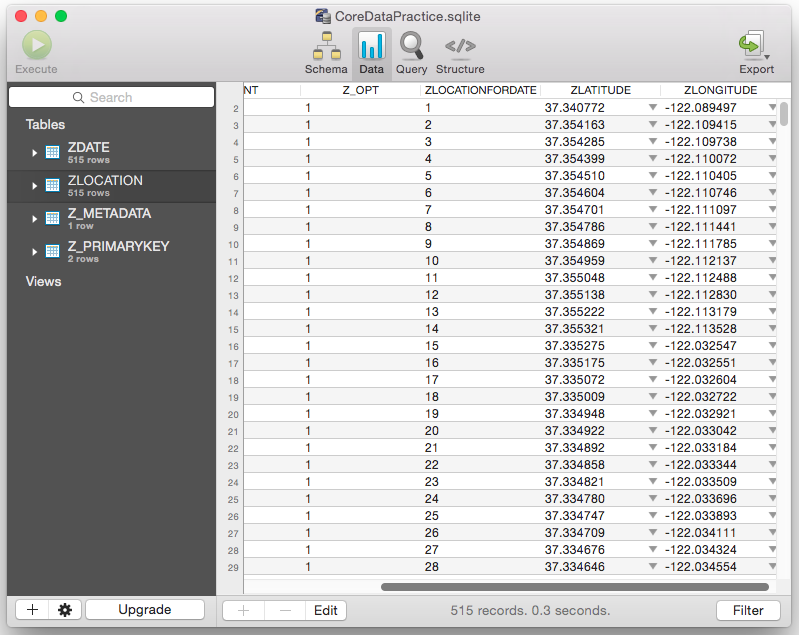
Task: Open dropdown arrow beside latitude 37.354510
Action: tap(653, 175)
